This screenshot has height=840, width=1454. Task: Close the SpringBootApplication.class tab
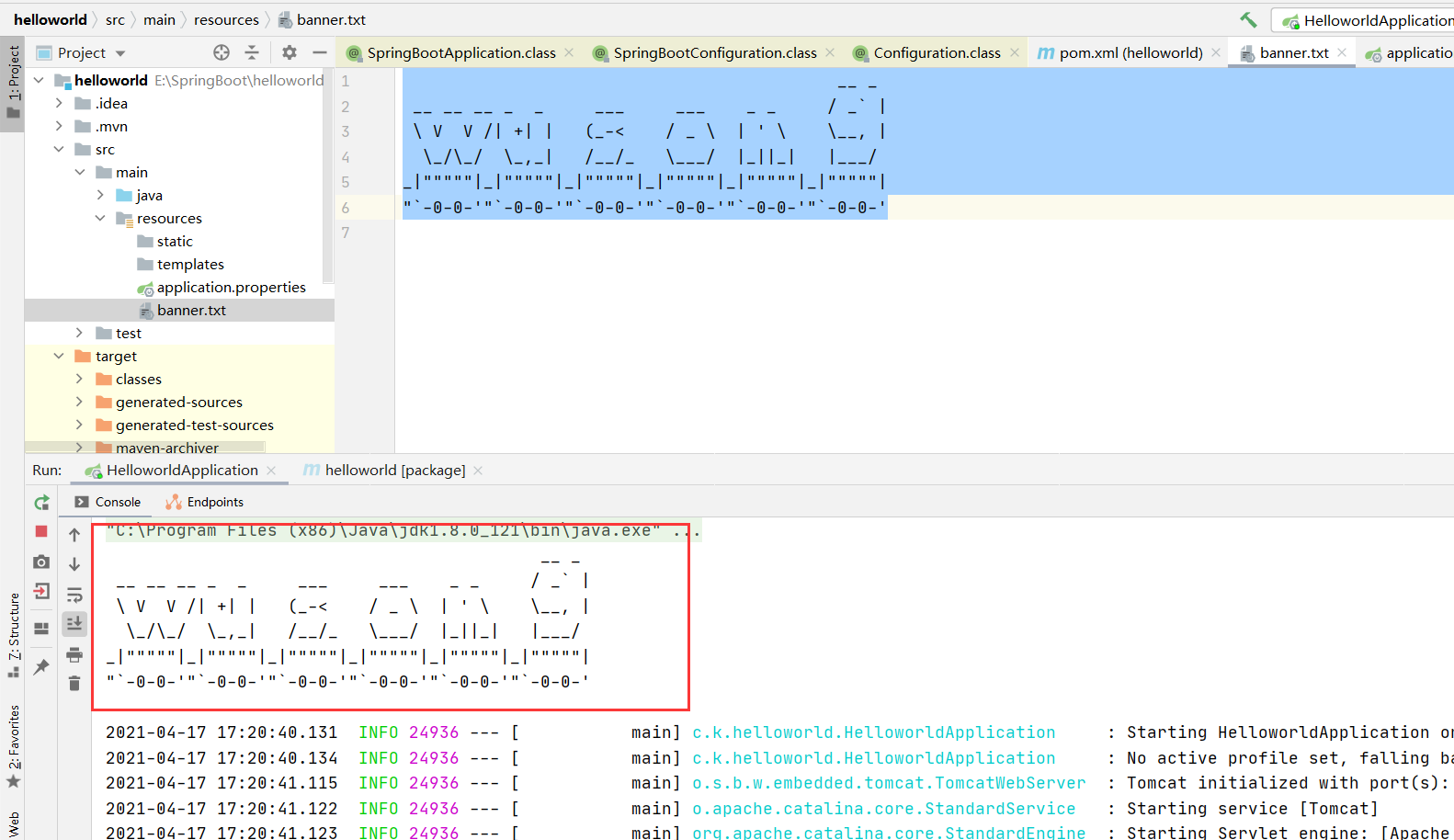569,52
